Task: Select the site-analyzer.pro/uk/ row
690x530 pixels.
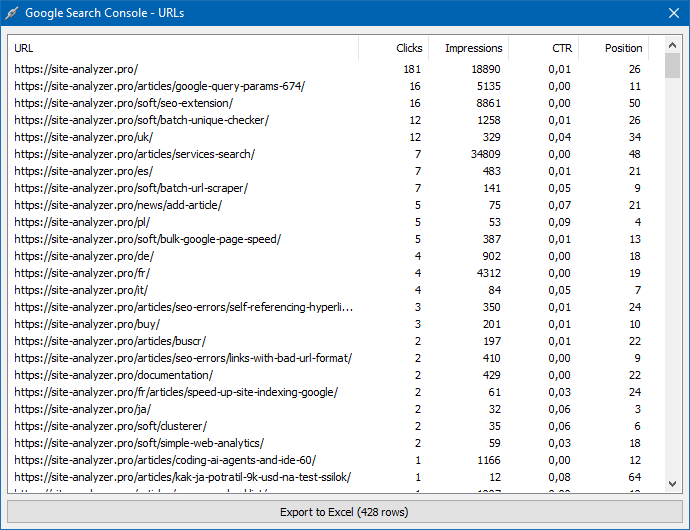Action: click(x=327, y=137)
